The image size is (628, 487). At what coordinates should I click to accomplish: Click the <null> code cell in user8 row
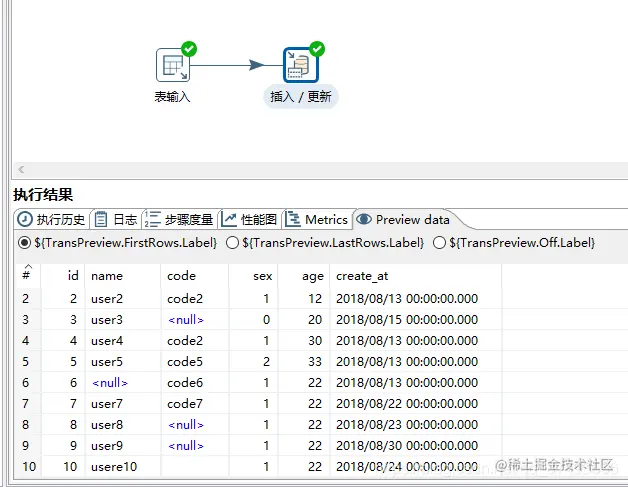pos(195,425)
